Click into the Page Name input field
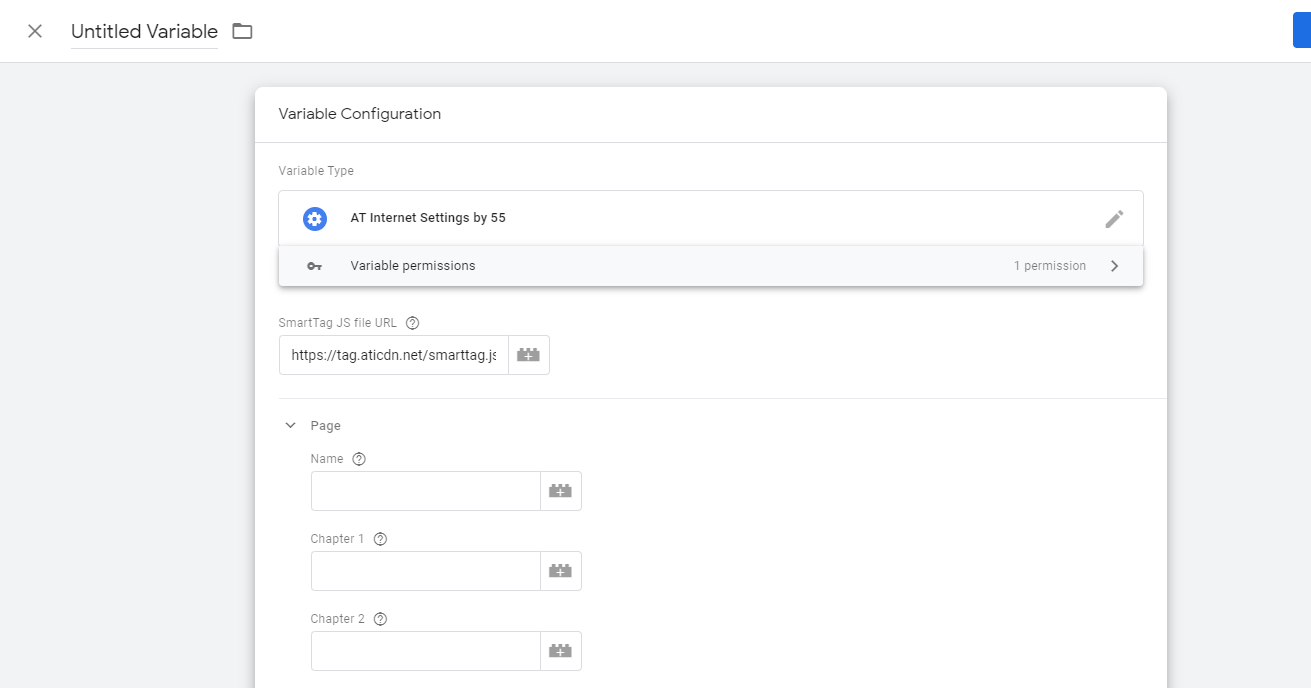This screenshot has height=688, width=1311. coord(425,491)
